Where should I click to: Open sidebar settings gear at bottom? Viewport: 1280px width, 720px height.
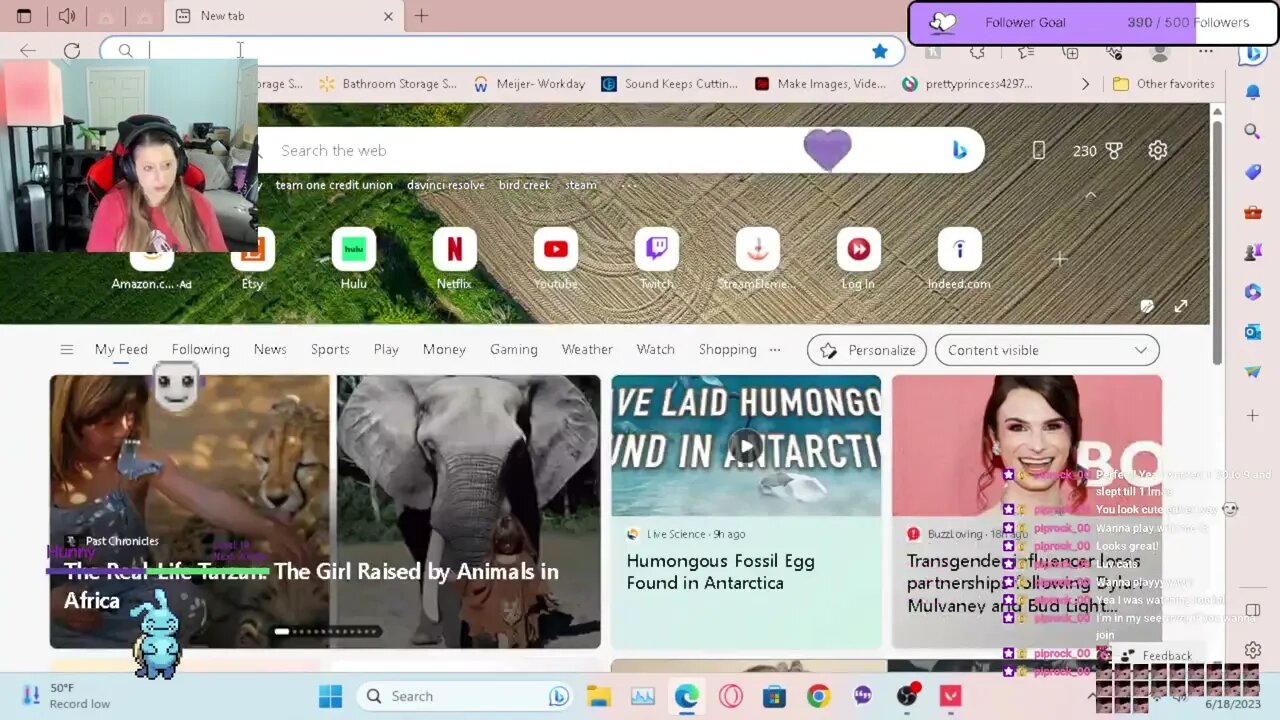pos(1252,650)
